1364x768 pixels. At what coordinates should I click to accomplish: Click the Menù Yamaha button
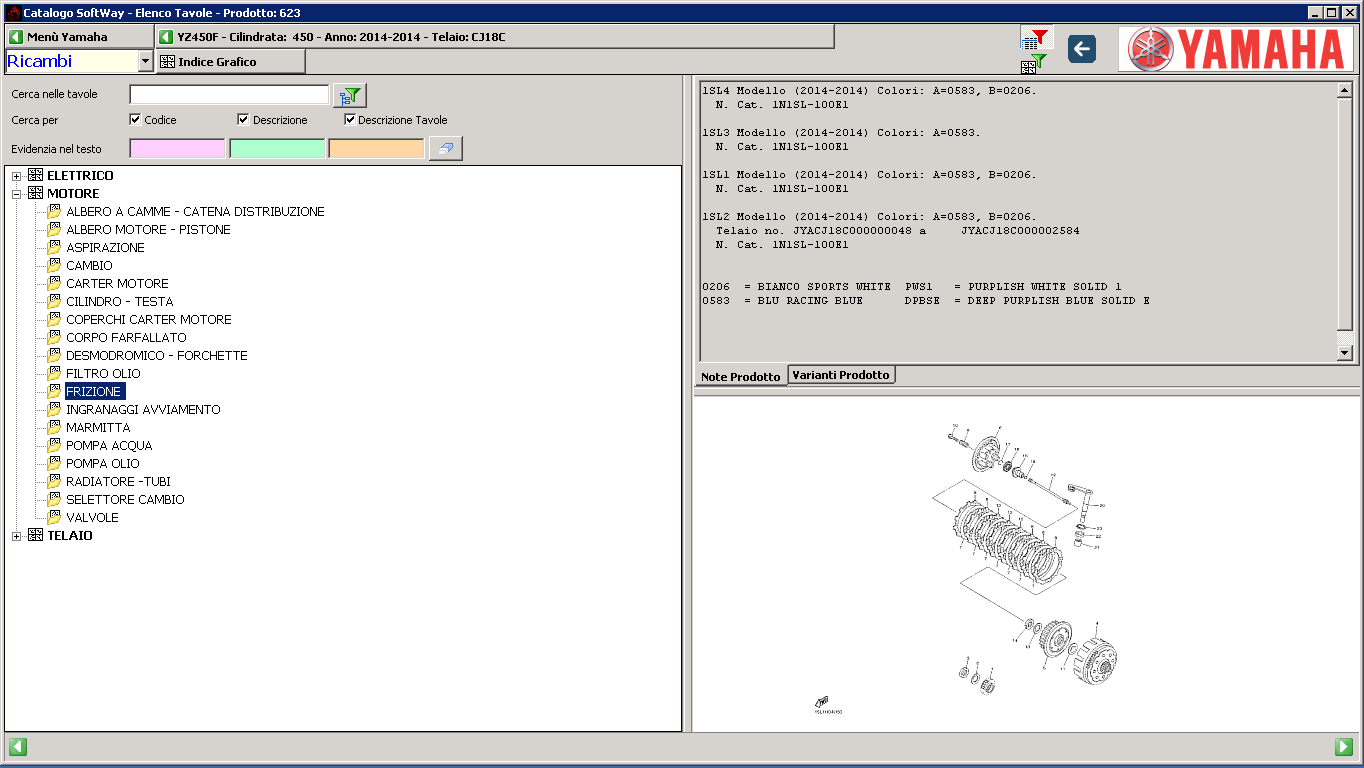[x=79, y=37]
